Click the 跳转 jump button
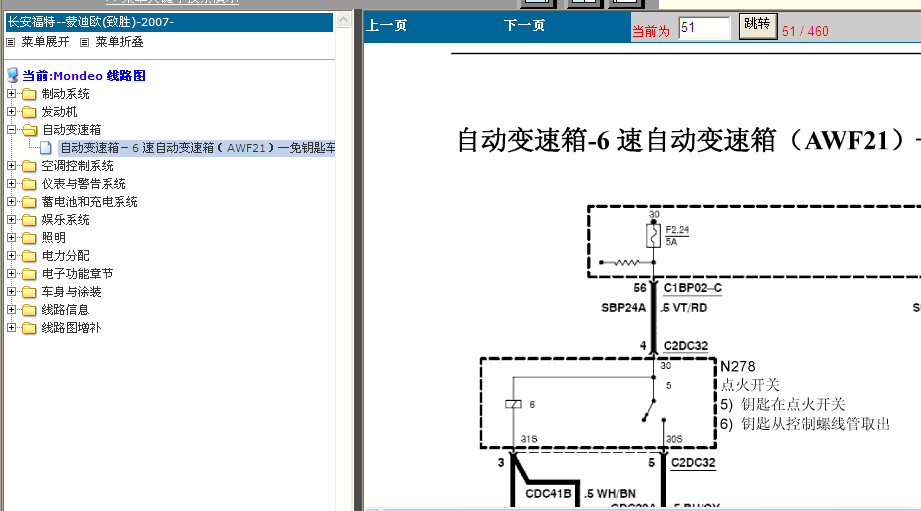 click(x=757, y=26)
